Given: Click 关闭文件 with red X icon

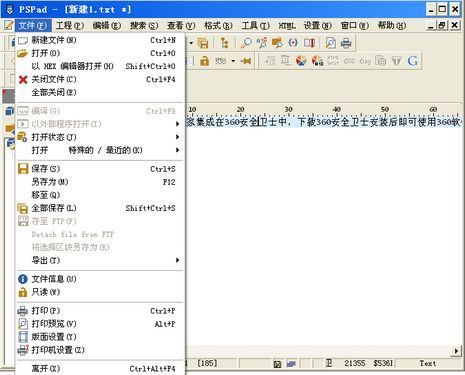Looking at the screenshot, I should point(100,79).
